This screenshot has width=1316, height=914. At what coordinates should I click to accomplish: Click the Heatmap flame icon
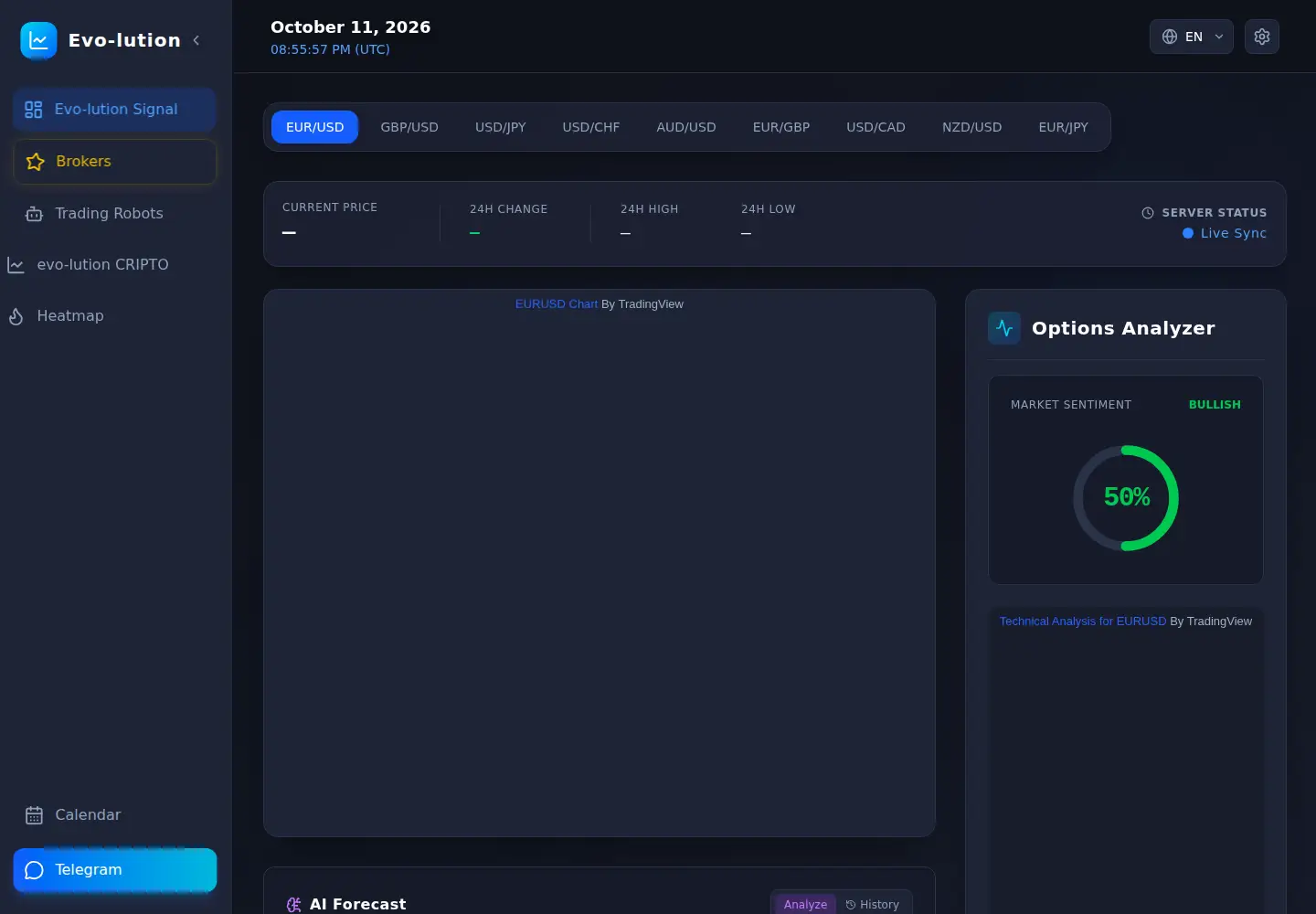[16, 316]
